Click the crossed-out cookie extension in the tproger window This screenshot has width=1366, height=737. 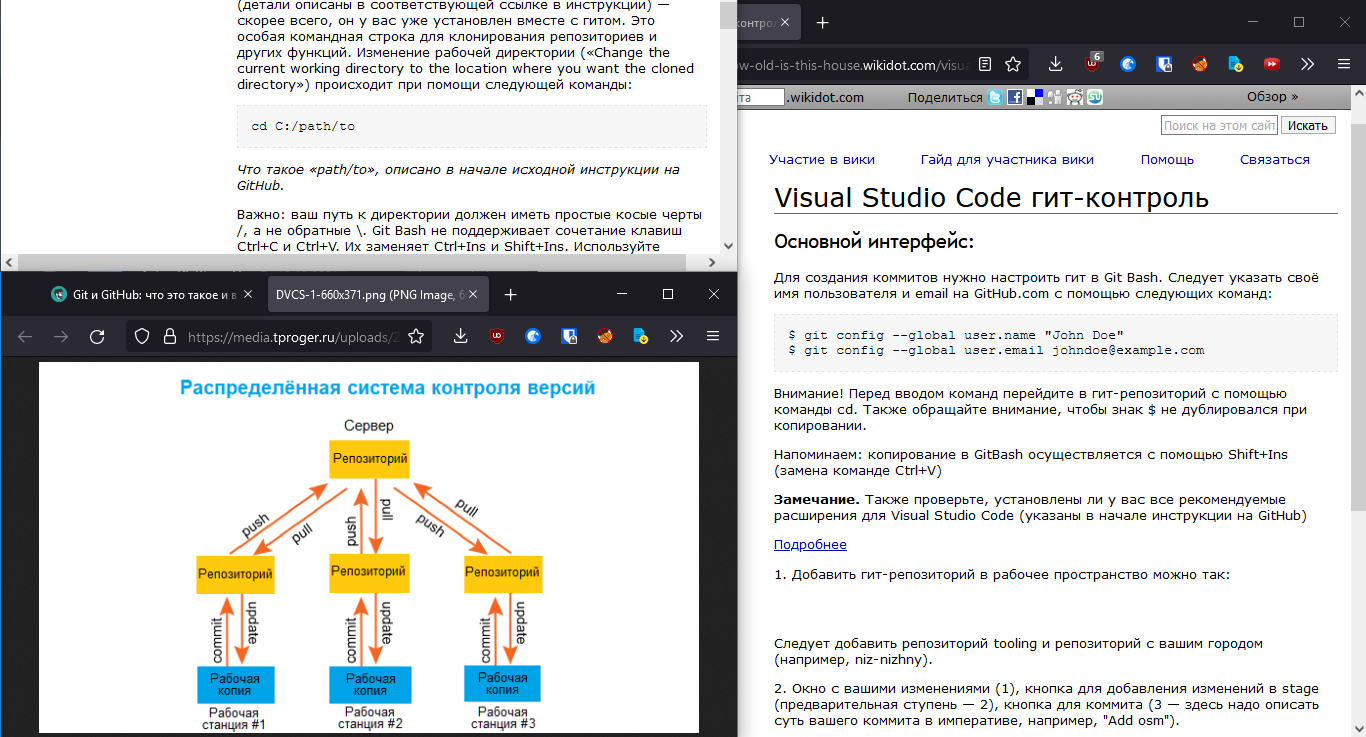point(604,337)
